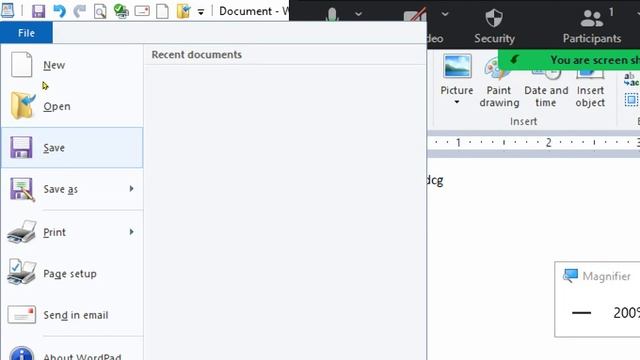Click the blue info icon for About WordPad
This screenshot has width=640, height=360.
click(21, 353)
